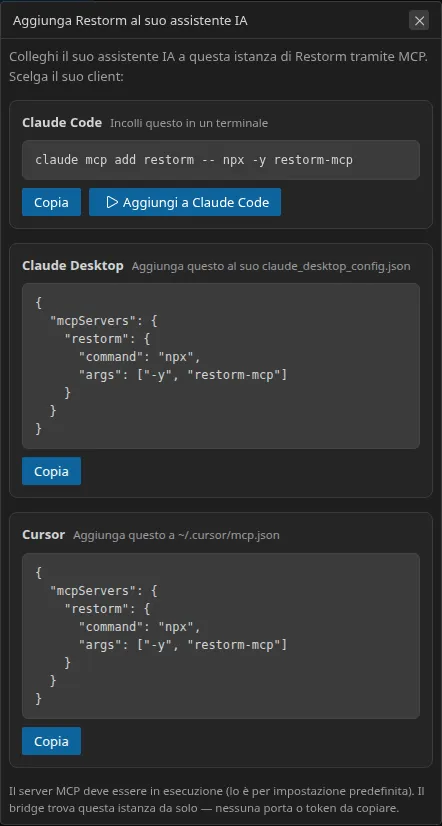Click Copia in the Cursor card
Screen dimensions: 442x826
[x=51, y=741]
